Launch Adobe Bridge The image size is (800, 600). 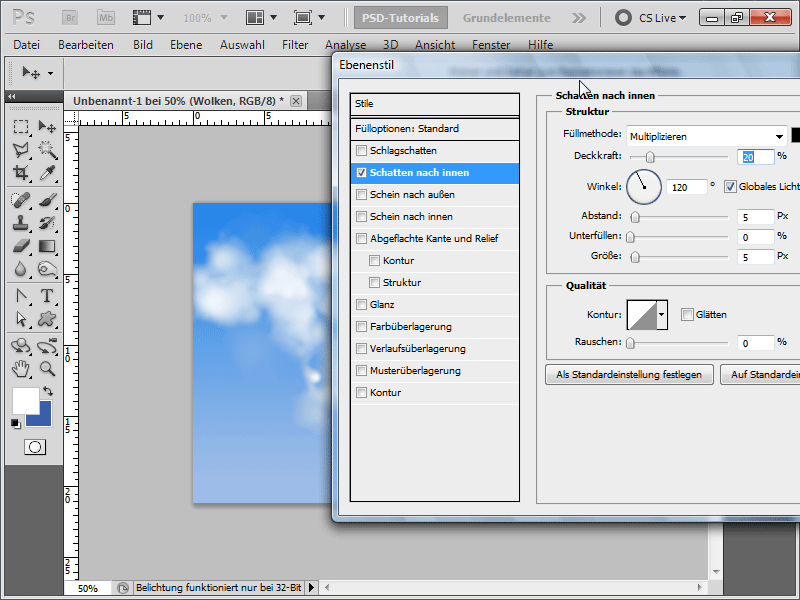click(70, 18)
